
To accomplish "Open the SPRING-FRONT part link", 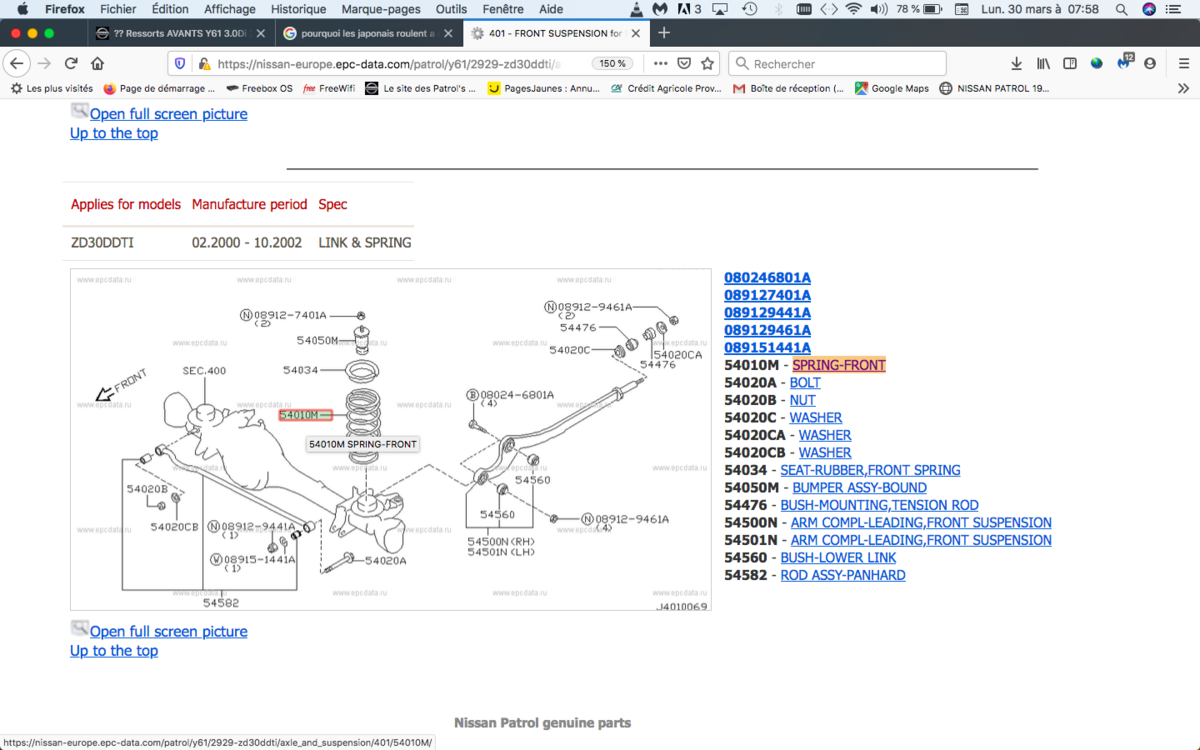I will 839,365.
